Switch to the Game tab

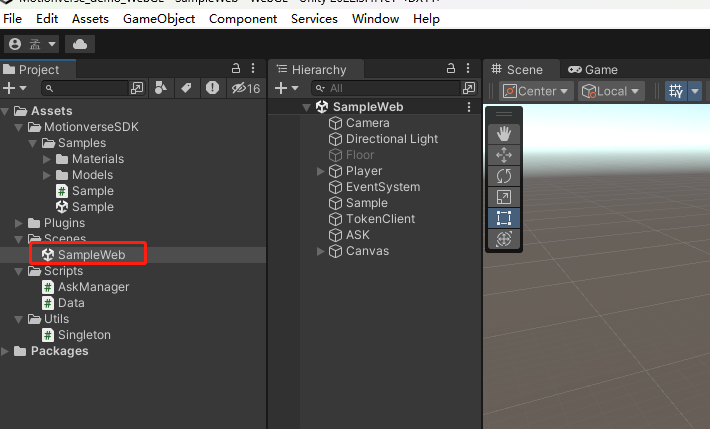click(x=593, y=69)
